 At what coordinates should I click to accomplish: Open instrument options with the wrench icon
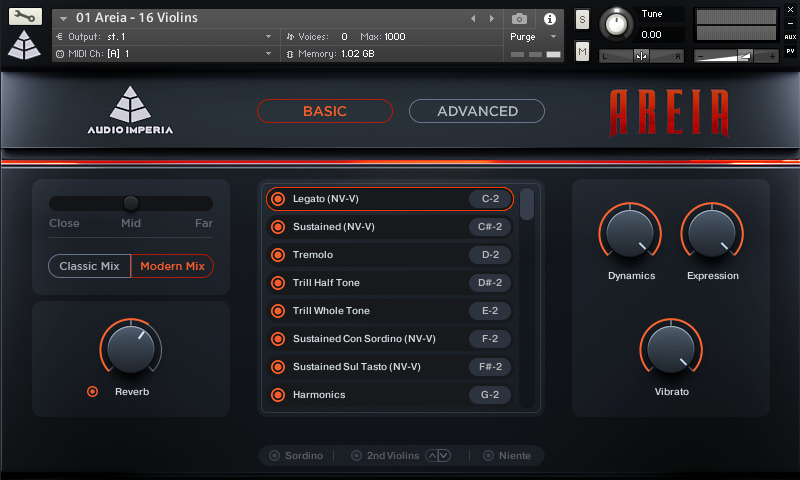(x=25, y=17)
